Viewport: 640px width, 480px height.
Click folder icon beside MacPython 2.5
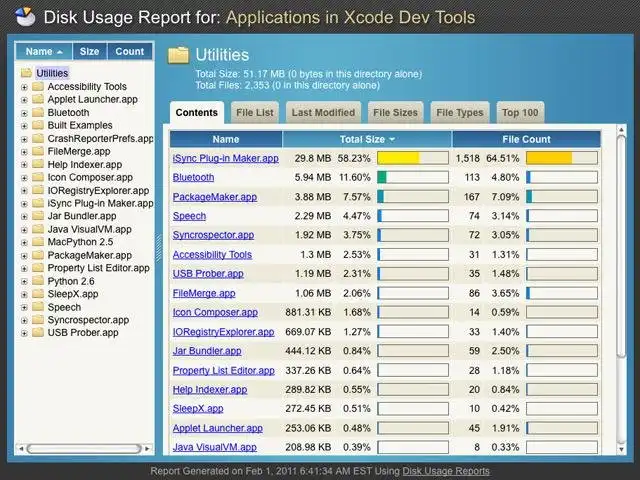pos(38,242)
